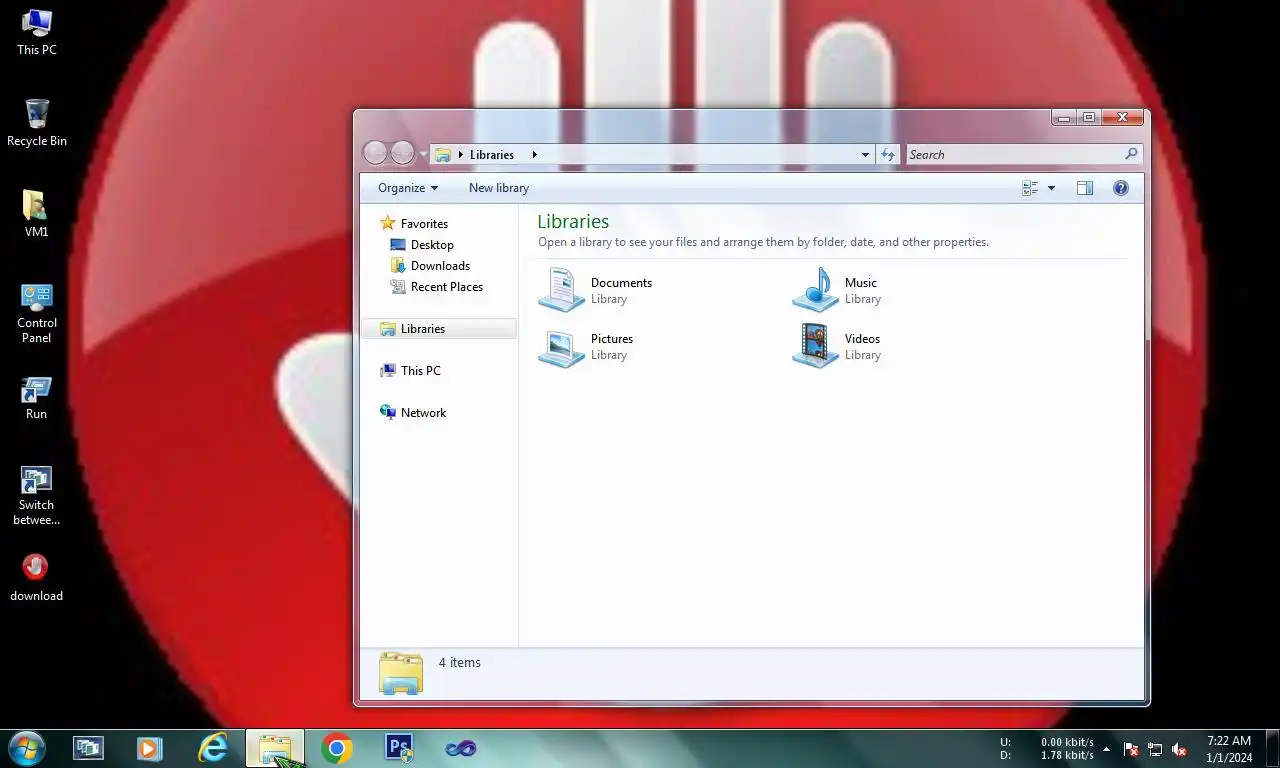Open the blue infinity app on taskbar

[x=461, y=748]
